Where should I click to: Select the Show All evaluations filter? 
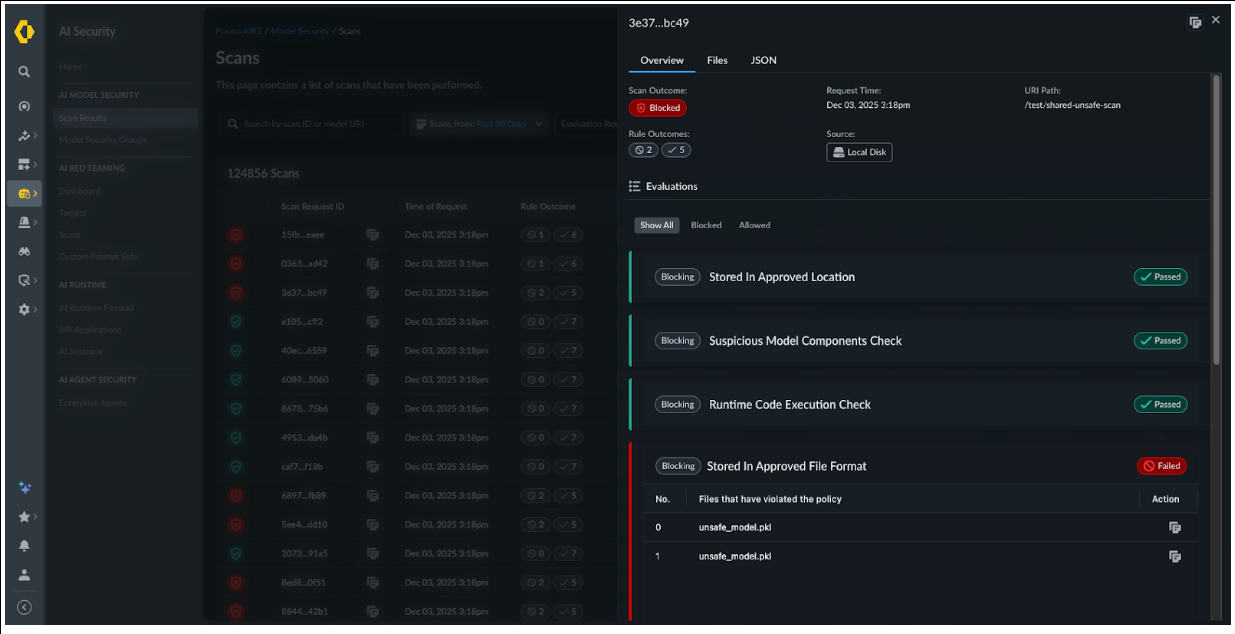click(656, 225)
